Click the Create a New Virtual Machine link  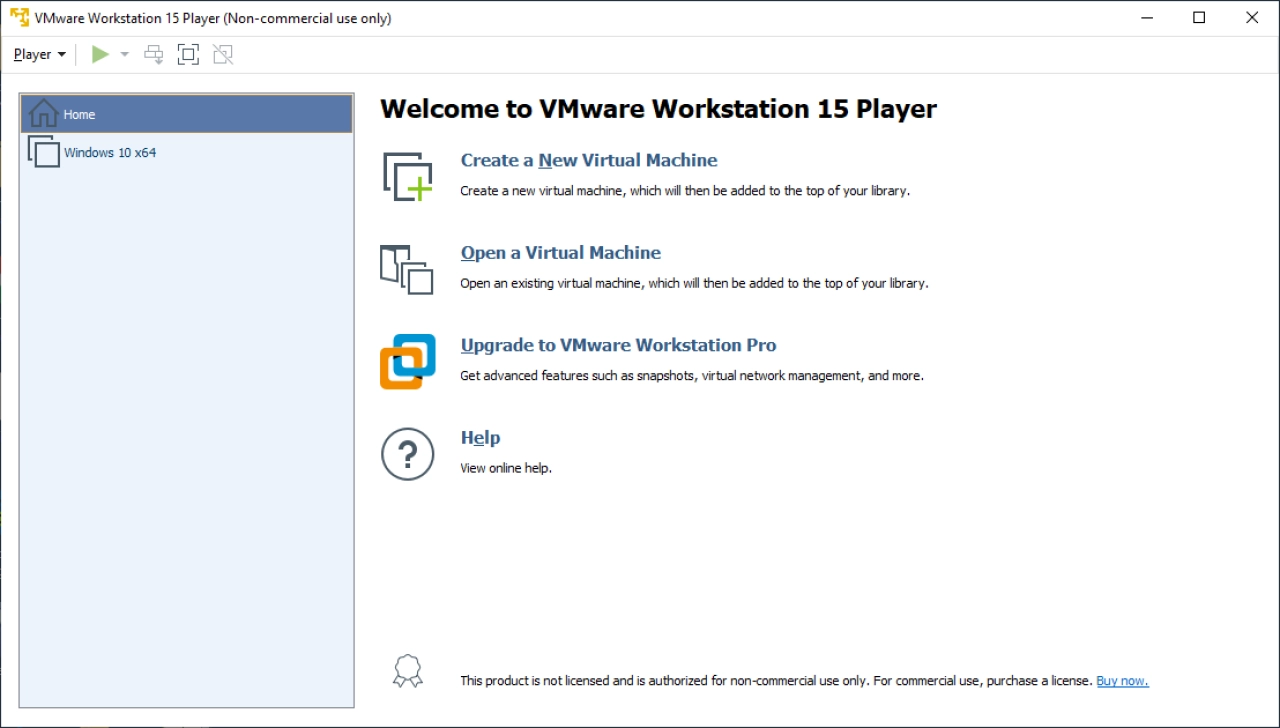pos(589,160)
